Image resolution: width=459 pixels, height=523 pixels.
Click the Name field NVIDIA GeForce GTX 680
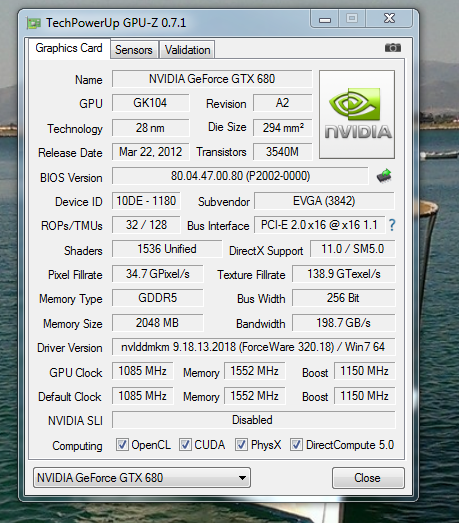pos(212,79)
